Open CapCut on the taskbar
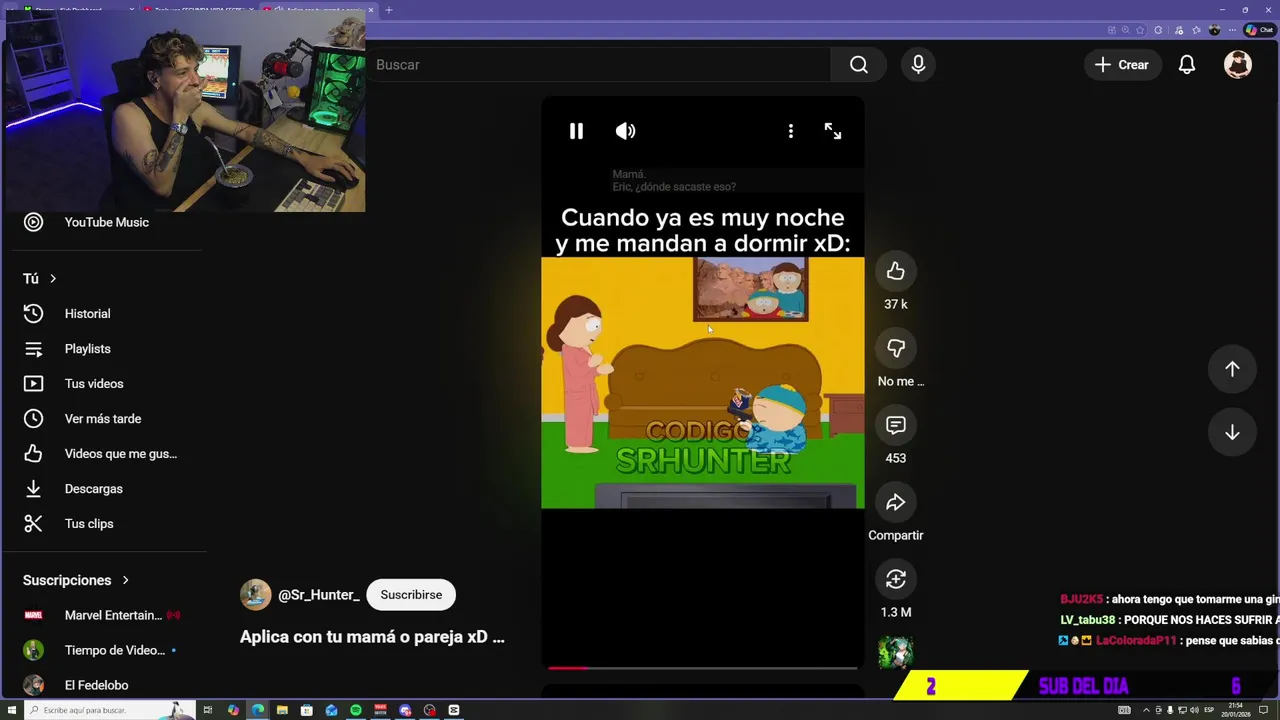The width and height of the screenshot is (1280, 720). 454,710
